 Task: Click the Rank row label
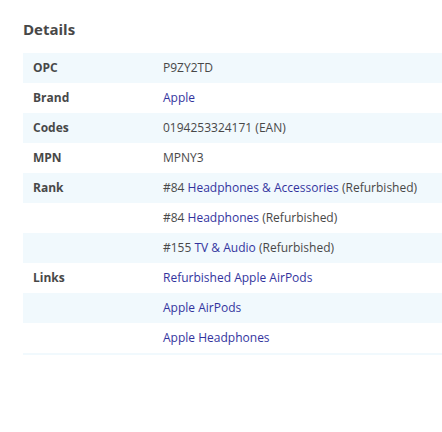coord(48,188)
